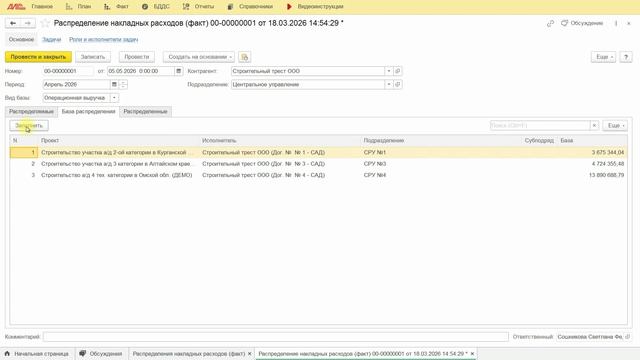640x360 pixels.
Task: Open help with the question mark button
Action: [626, 57]
